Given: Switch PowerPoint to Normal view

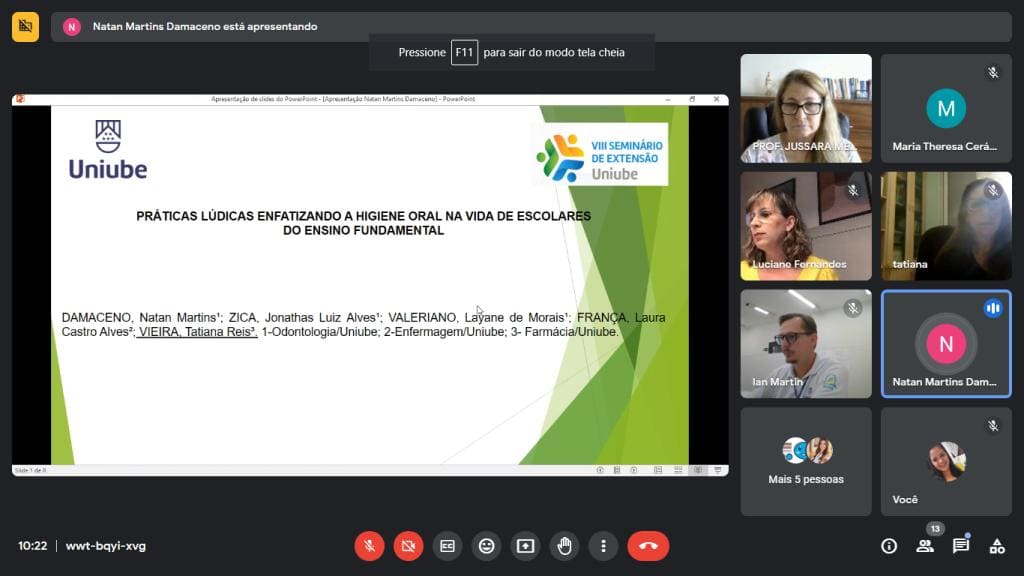Looking at the screenshot, I should point(658,470).
